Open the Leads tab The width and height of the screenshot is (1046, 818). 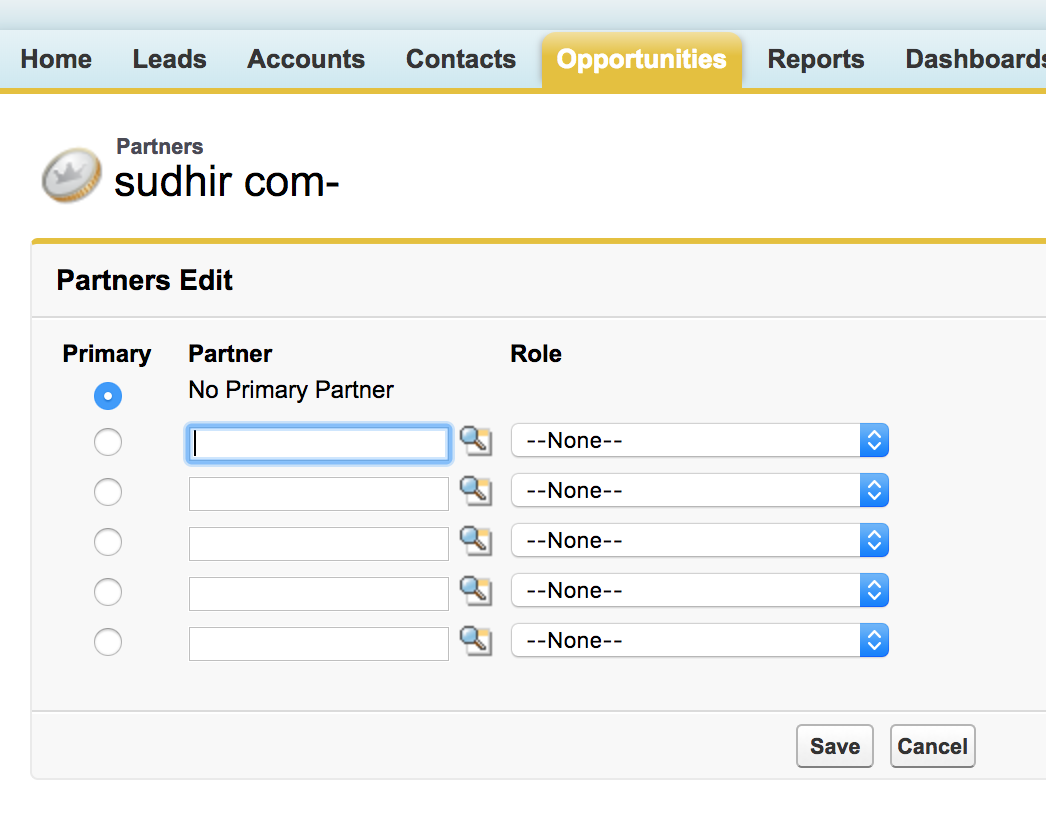169,59
